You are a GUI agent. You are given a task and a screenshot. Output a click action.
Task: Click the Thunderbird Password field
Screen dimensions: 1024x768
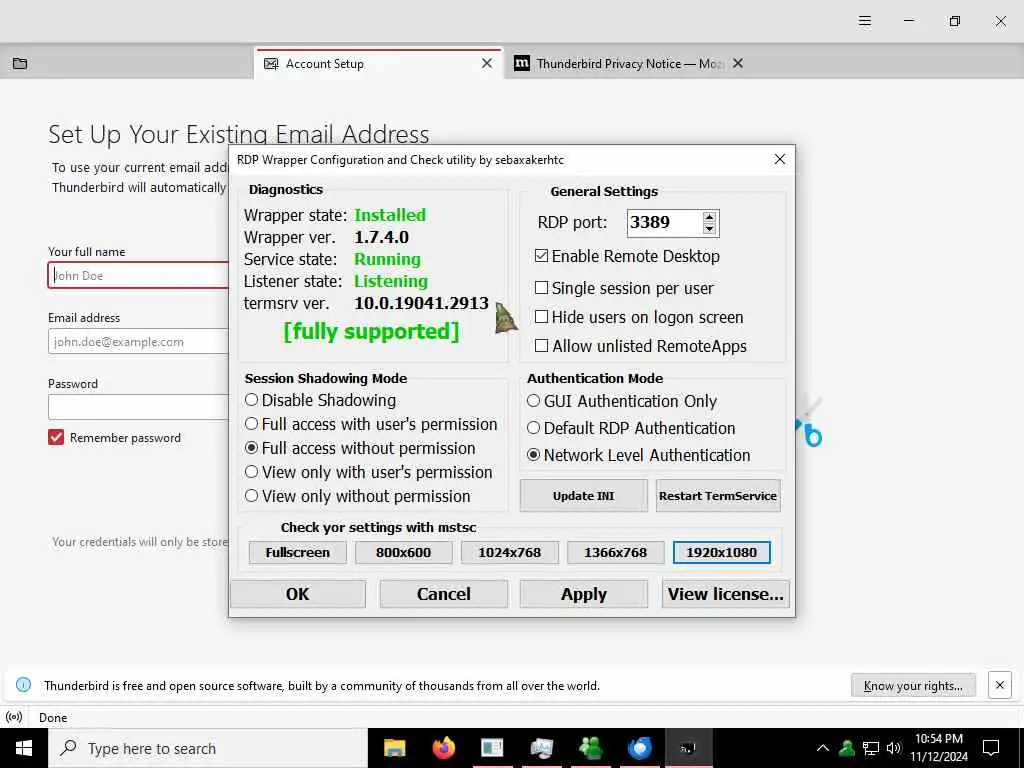[138, 407]
